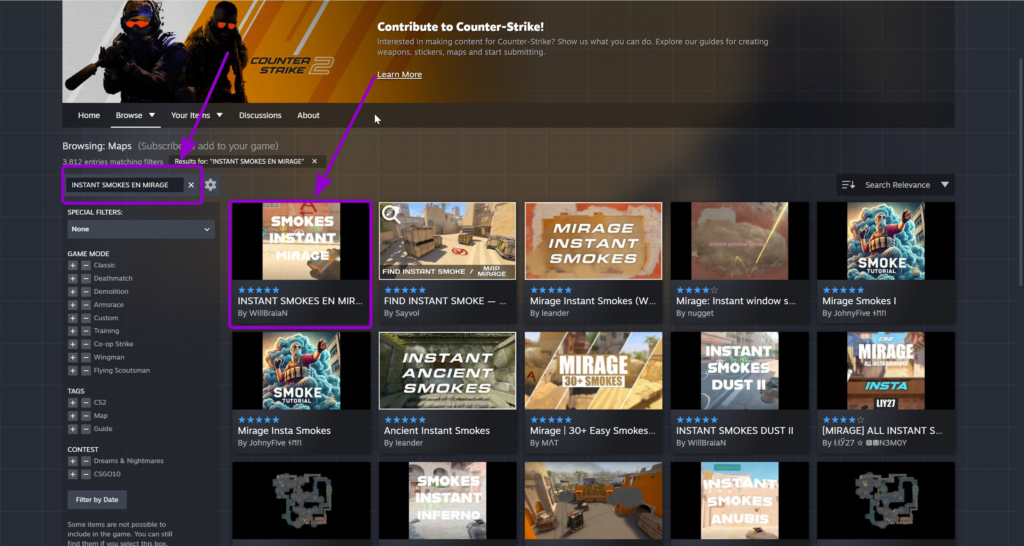
Task: Open the About tab
Action: [308, 115]
